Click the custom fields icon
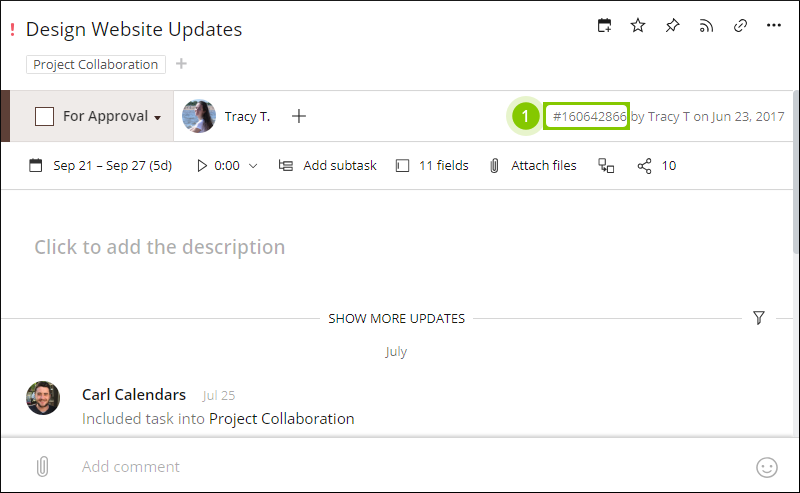The width and height of the screenshot is (800, 493). (x=403, y=166)
